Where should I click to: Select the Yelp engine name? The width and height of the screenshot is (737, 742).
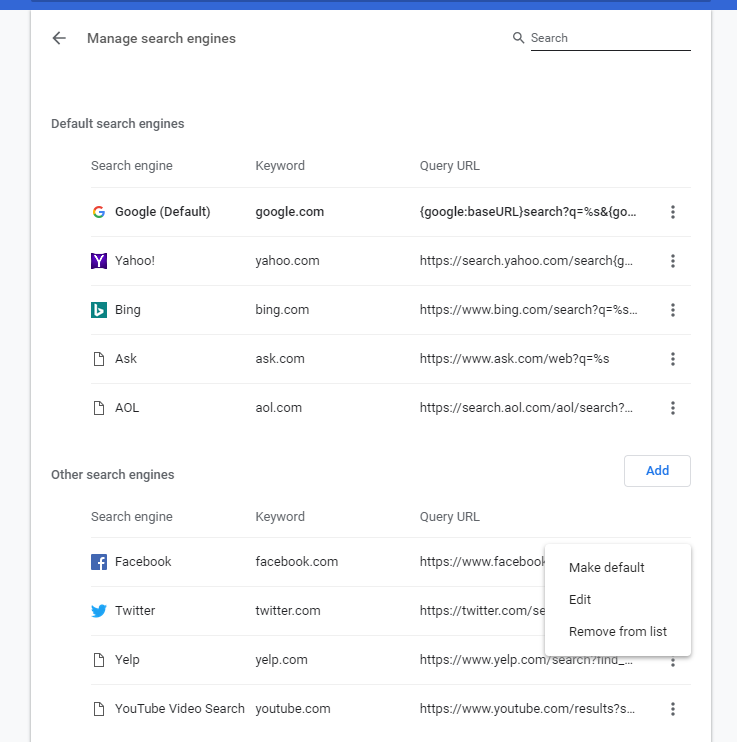(127, 660)
